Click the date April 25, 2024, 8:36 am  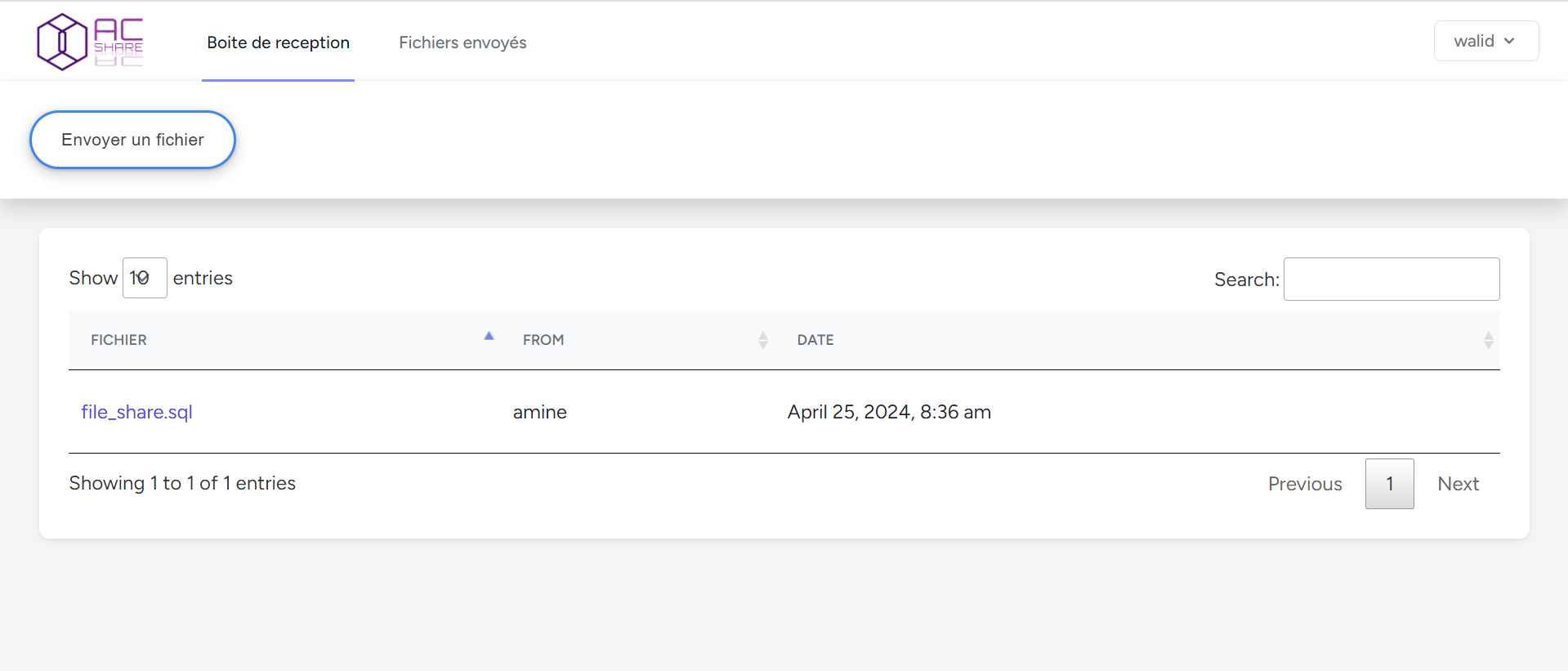tap(889, 412)
